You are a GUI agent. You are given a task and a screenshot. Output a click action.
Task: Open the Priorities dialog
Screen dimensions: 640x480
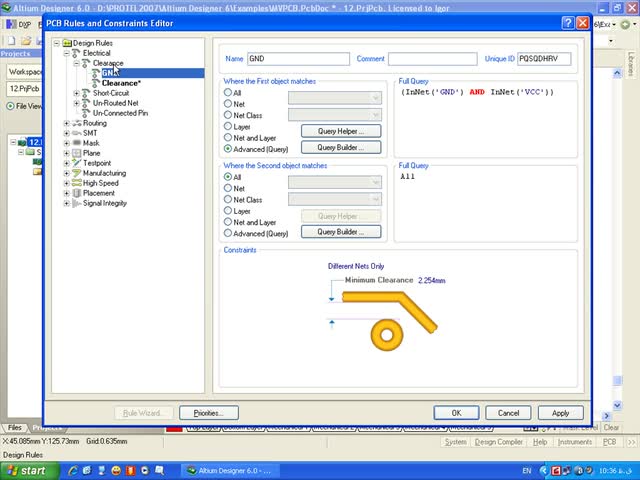(209, 413)
